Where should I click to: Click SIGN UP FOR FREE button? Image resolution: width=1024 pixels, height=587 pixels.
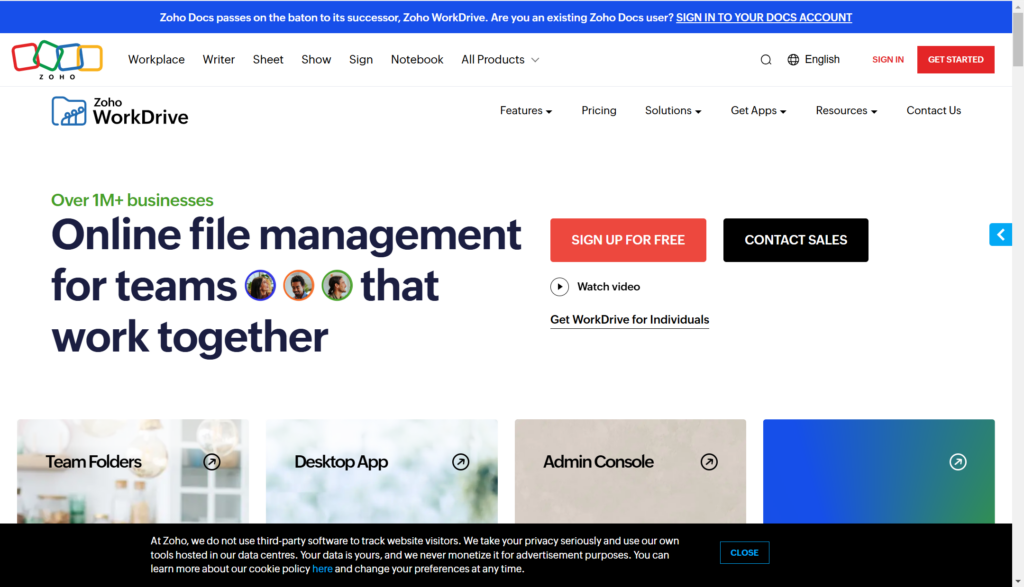(628, 240)
